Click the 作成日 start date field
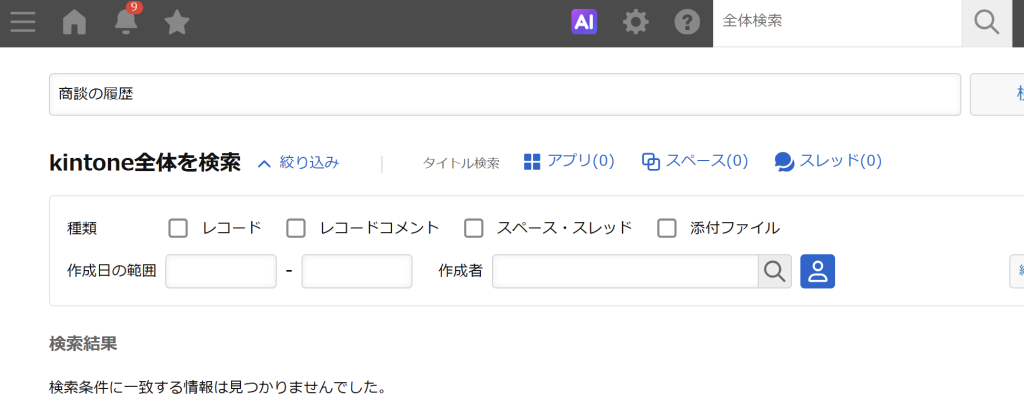Screen dimensions: 1024x419 pyautogui.click(x=221, y=271)
